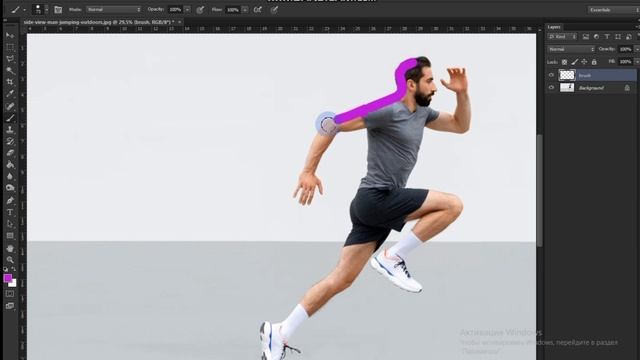Click the layer Fill percentage field
Image resolution: width=640 pixels, height=360 pixels.
tap(625, 62)
